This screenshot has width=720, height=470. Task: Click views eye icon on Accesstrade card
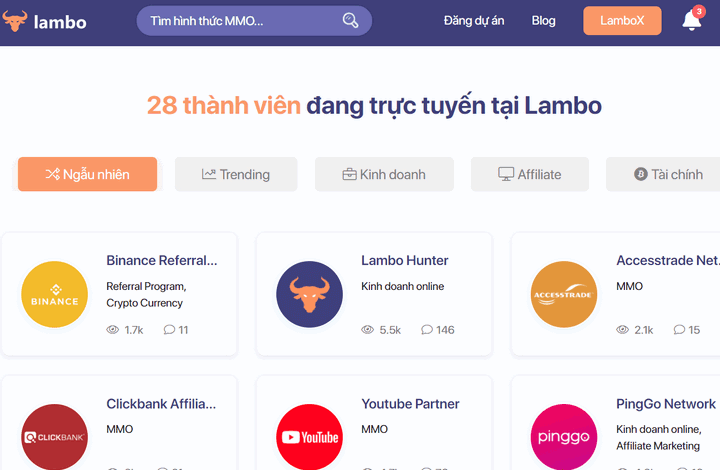pos(622,330)
